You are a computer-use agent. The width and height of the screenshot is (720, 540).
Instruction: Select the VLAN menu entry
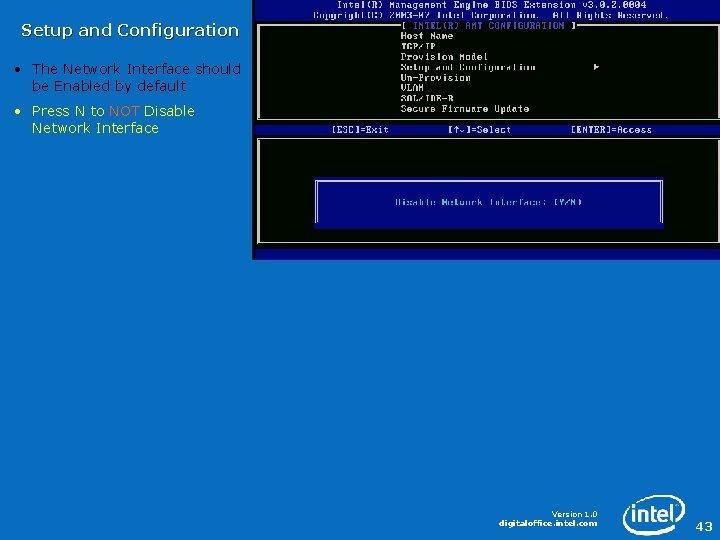(x=412, y=88)
